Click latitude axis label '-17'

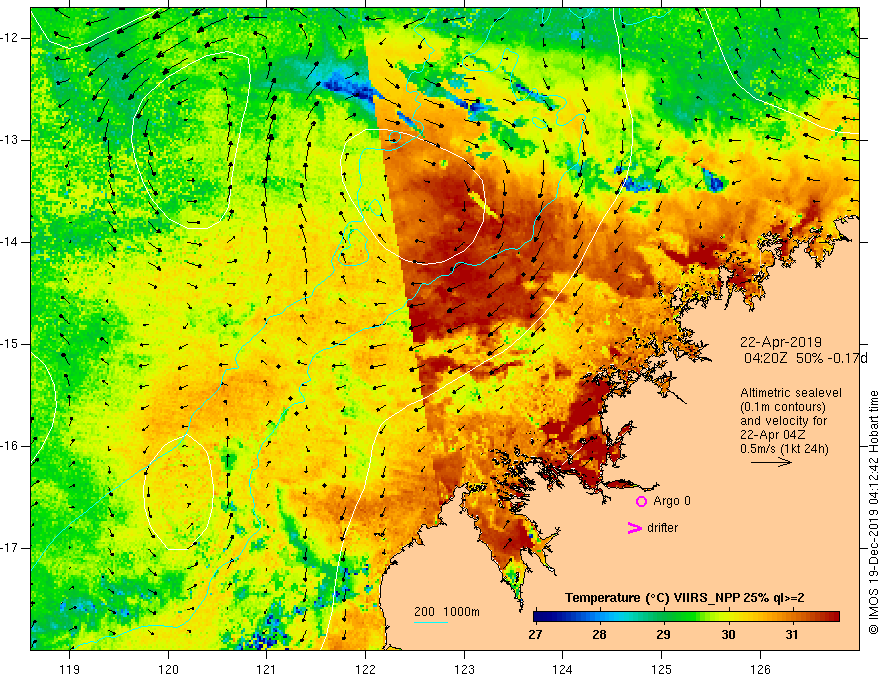click(x=10, y=548)
